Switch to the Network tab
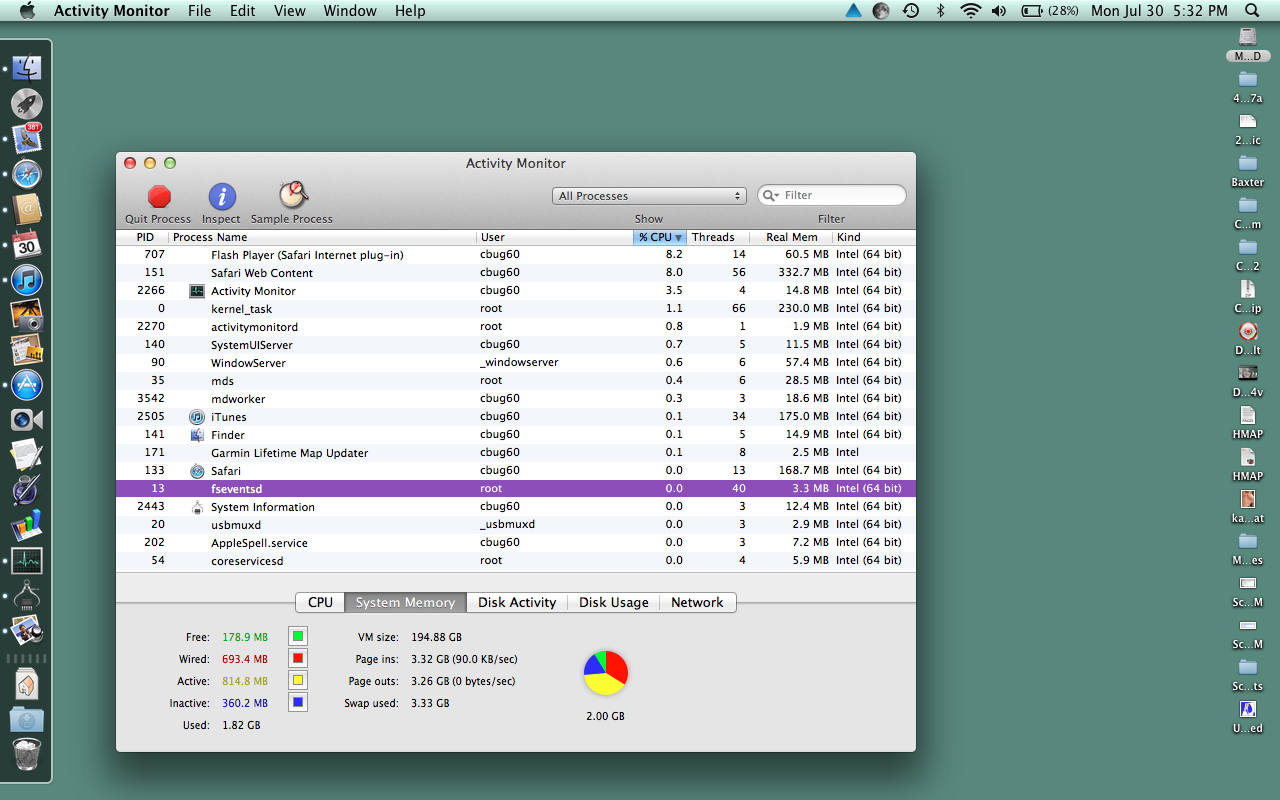1280x800 pixels. tap(697, 602)
